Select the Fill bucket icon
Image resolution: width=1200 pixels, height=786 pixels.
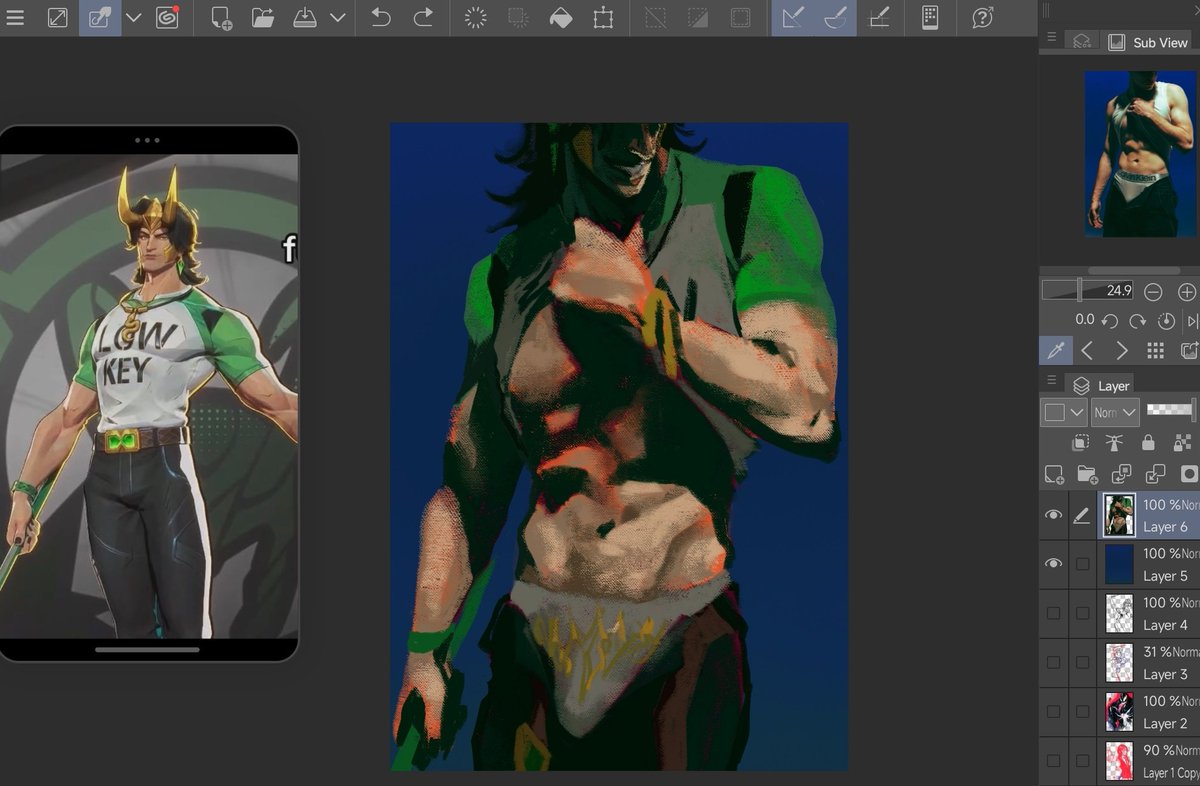[x=561, y=17]
